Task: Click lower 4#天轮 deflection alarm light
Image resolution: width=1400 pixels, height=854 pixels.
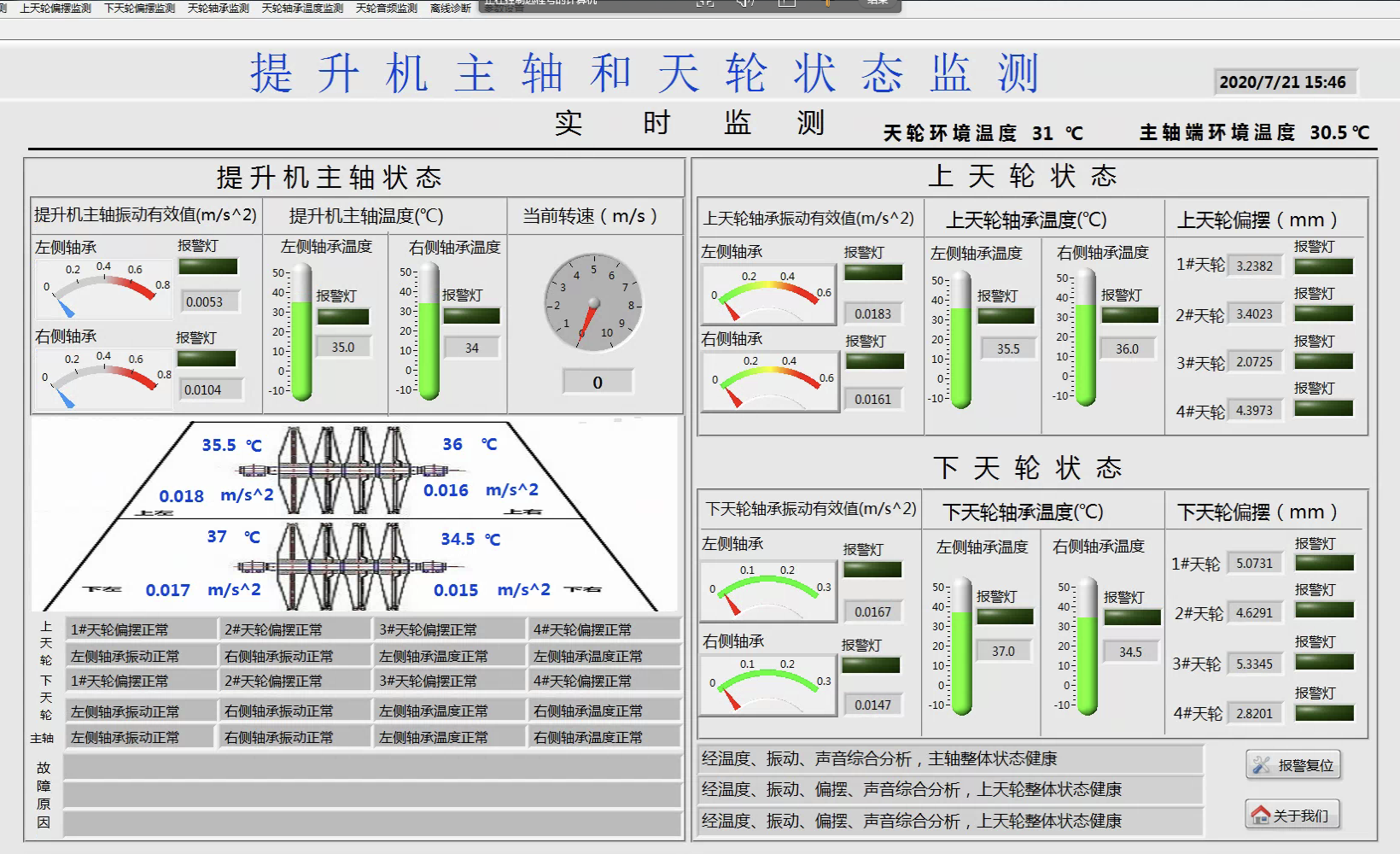Action: coord(1324,713)
